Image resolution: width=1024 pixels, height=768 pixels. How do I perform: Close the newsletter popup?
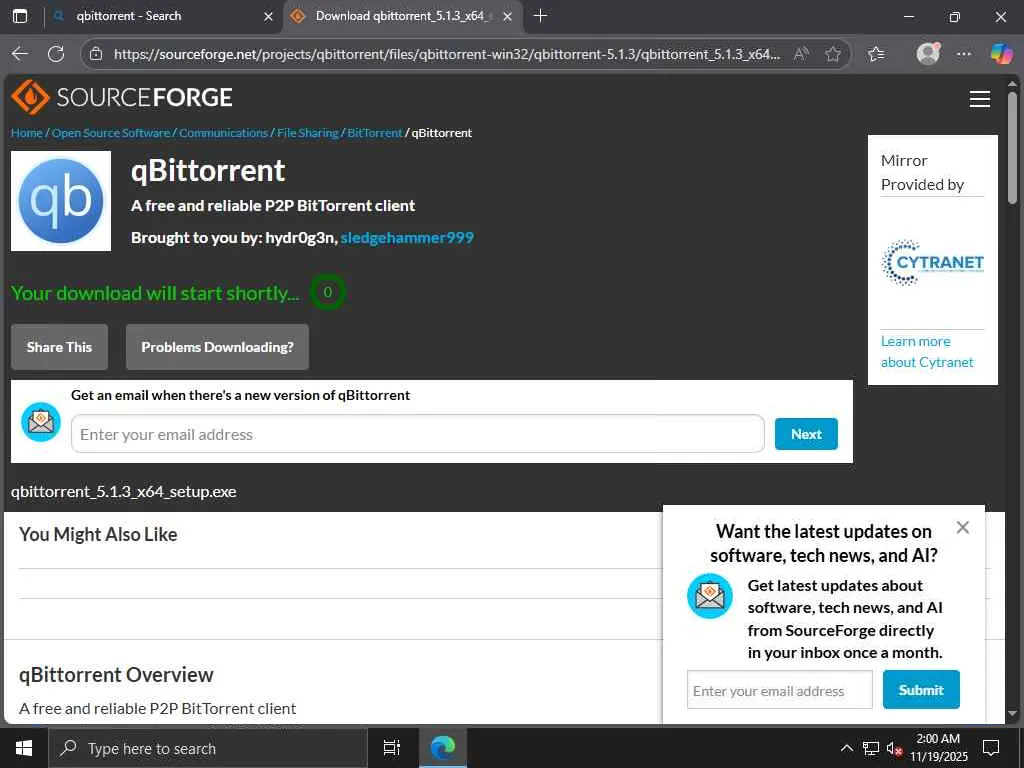[963, 528]
